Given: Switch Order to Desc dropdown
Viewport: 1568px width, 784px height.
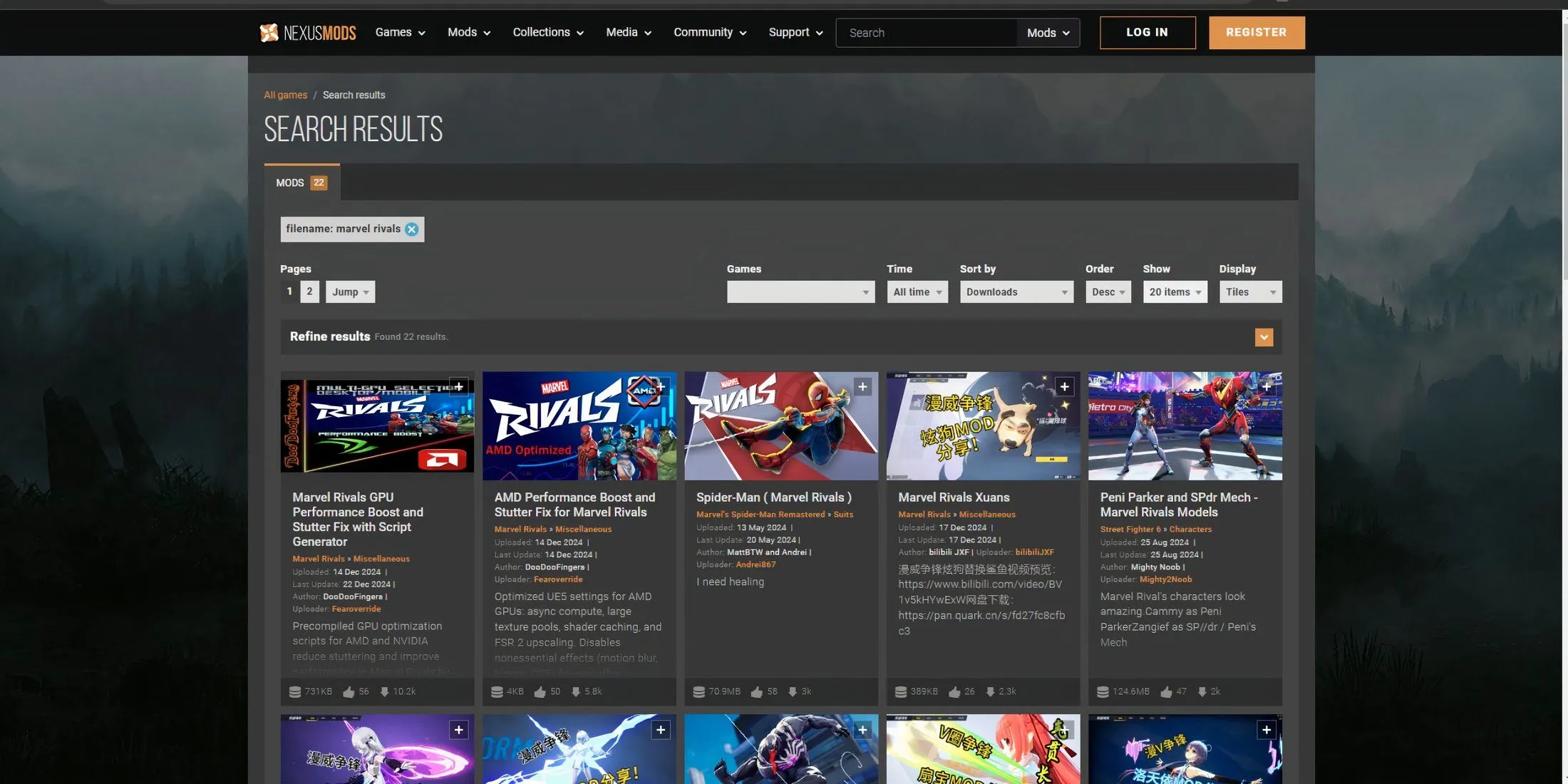Looking at the screenshot, I should click(1108, 291).
